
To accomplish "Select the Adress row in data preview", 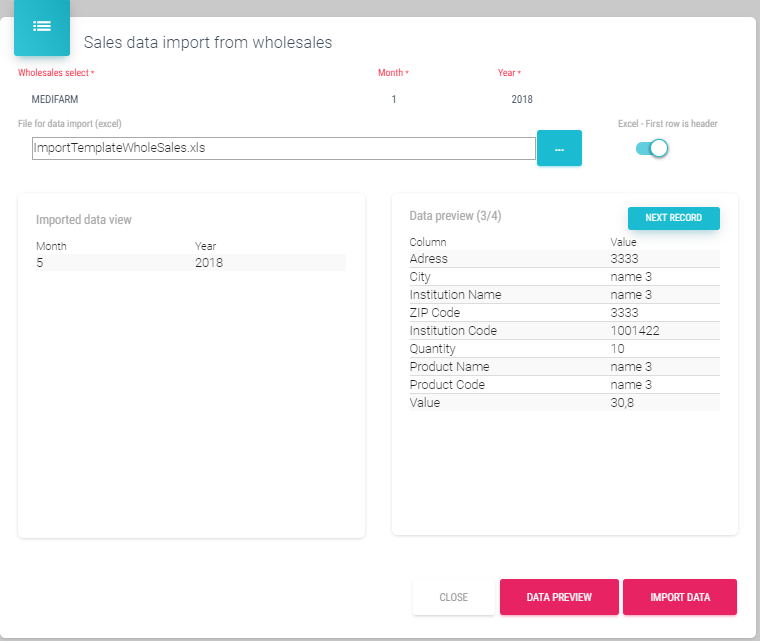I will (564, 259).
